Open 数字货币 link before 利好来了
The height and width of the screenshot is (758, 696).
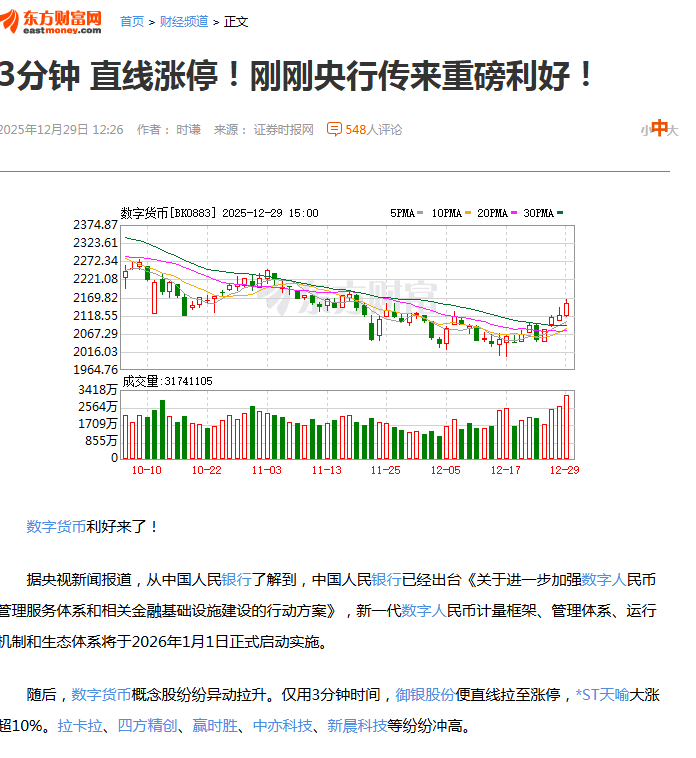tap(56, 526)
